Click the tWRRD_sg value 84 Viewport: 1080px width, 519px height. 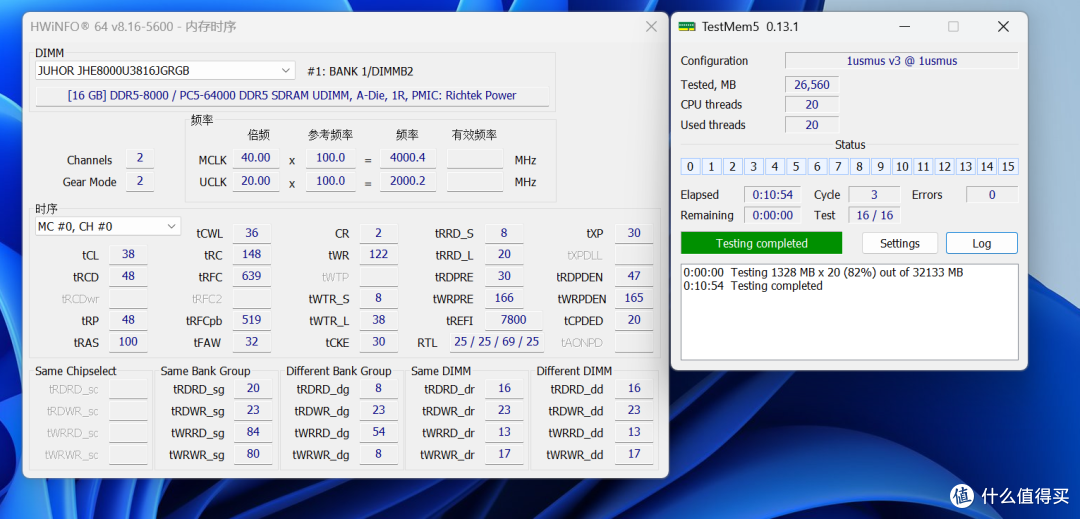253,432
